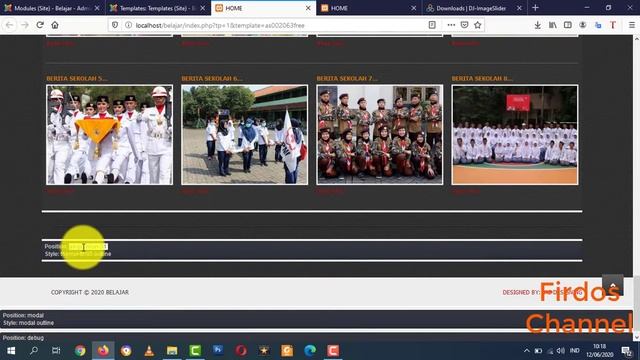The image size is (640, 360).
Task: Open page actions three-dot menu
Action: click(x=451, y=25)
